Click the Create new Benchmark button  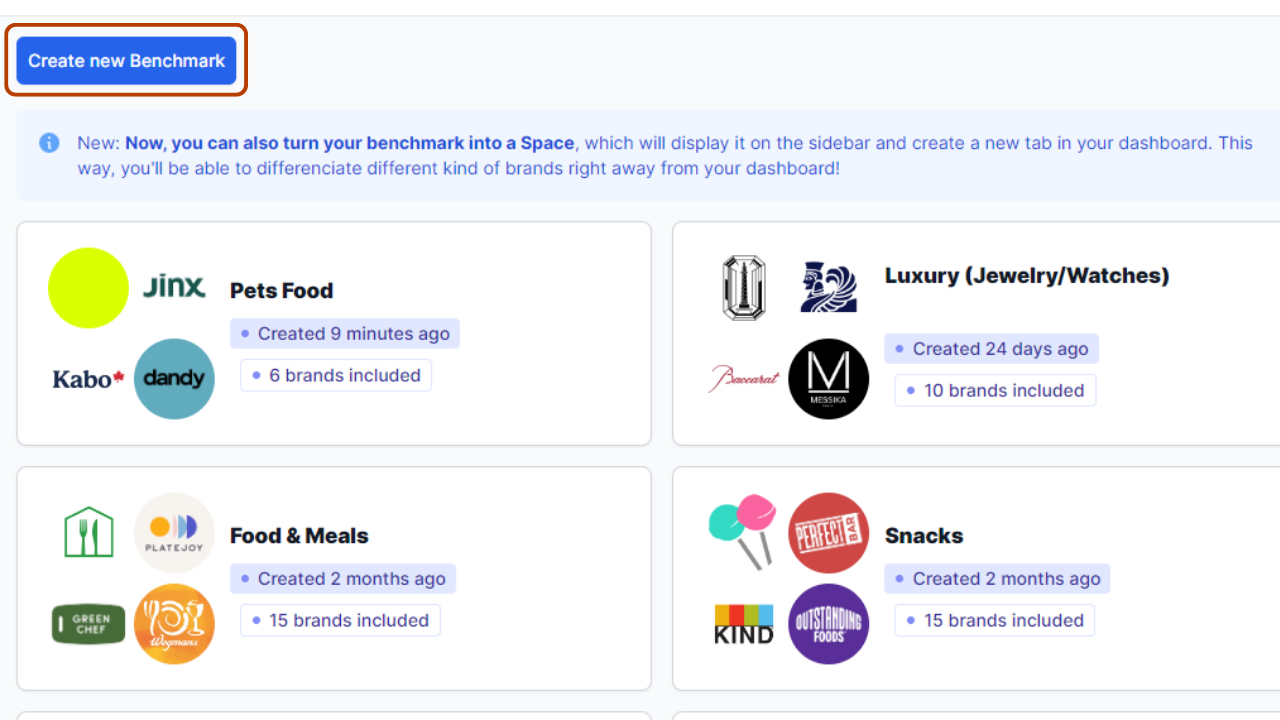click(x=126, y=61)
